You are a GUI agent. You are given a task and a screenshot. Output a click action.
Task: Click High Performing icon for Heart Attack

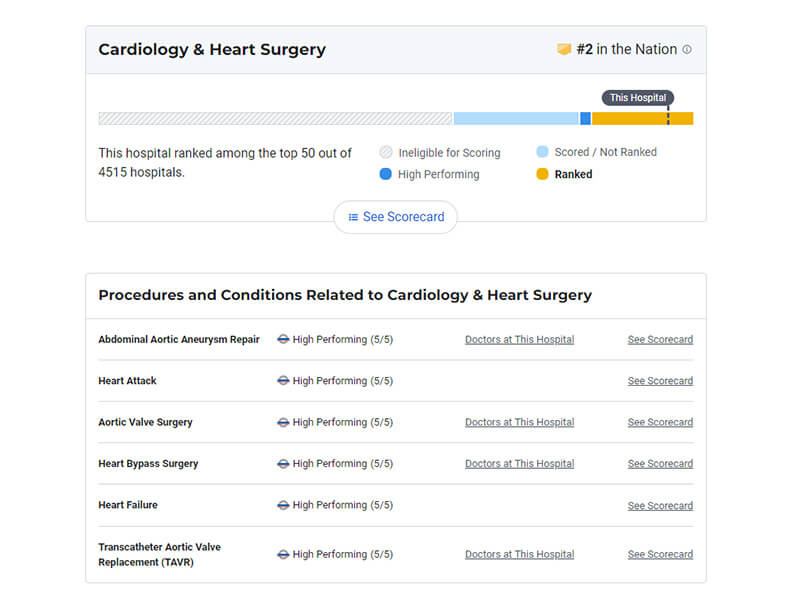(x=283, y=381)
